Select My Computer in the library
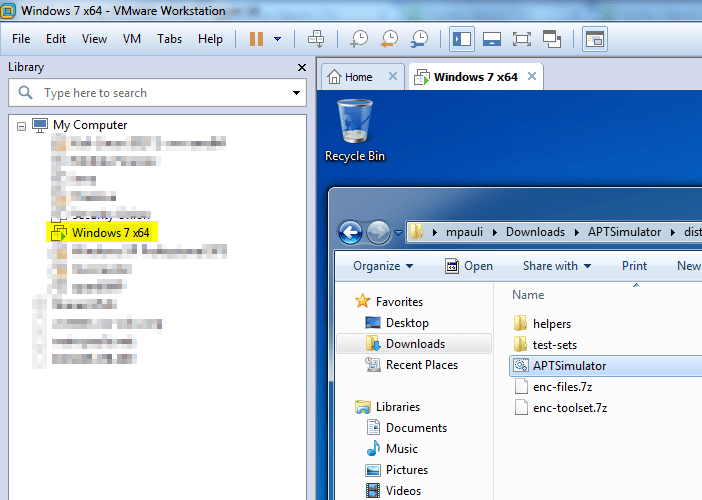702x500 pixels. pyautogui.click(x=90, y=125)
